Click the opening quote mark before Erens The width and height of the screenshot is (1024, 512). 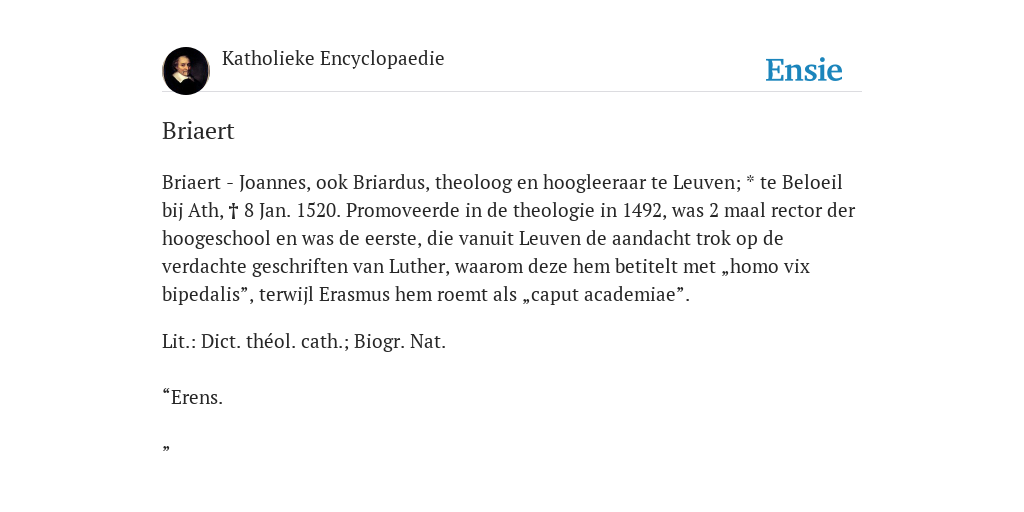pos(166,392)
